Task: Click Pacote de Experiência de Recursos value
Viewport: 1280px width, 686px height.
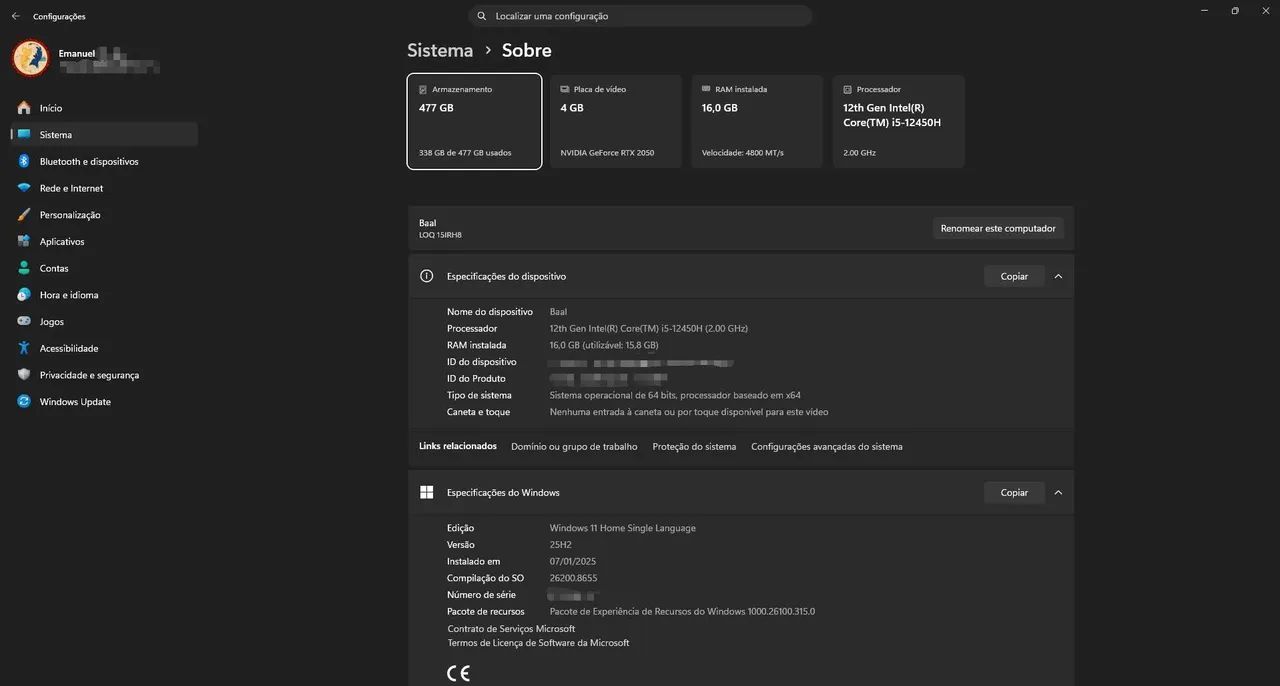Action: point(682,611)
